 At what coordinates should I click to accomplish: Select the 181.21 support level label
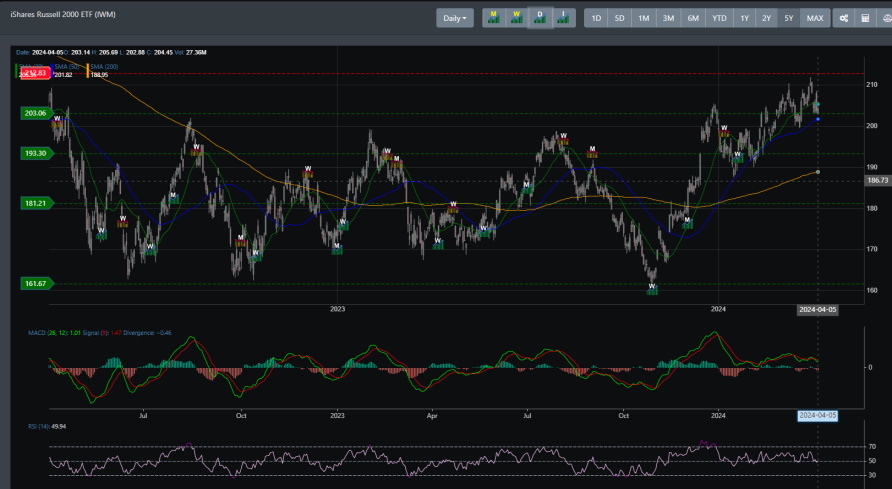(x=35, y=203)
